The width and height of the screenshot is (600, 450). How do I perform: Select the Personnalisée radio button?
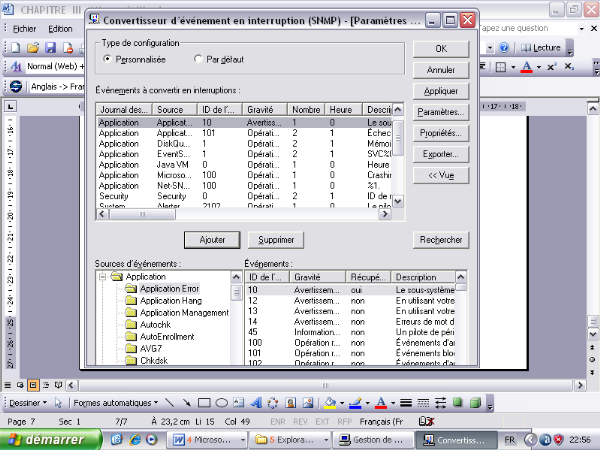(108, 59)
